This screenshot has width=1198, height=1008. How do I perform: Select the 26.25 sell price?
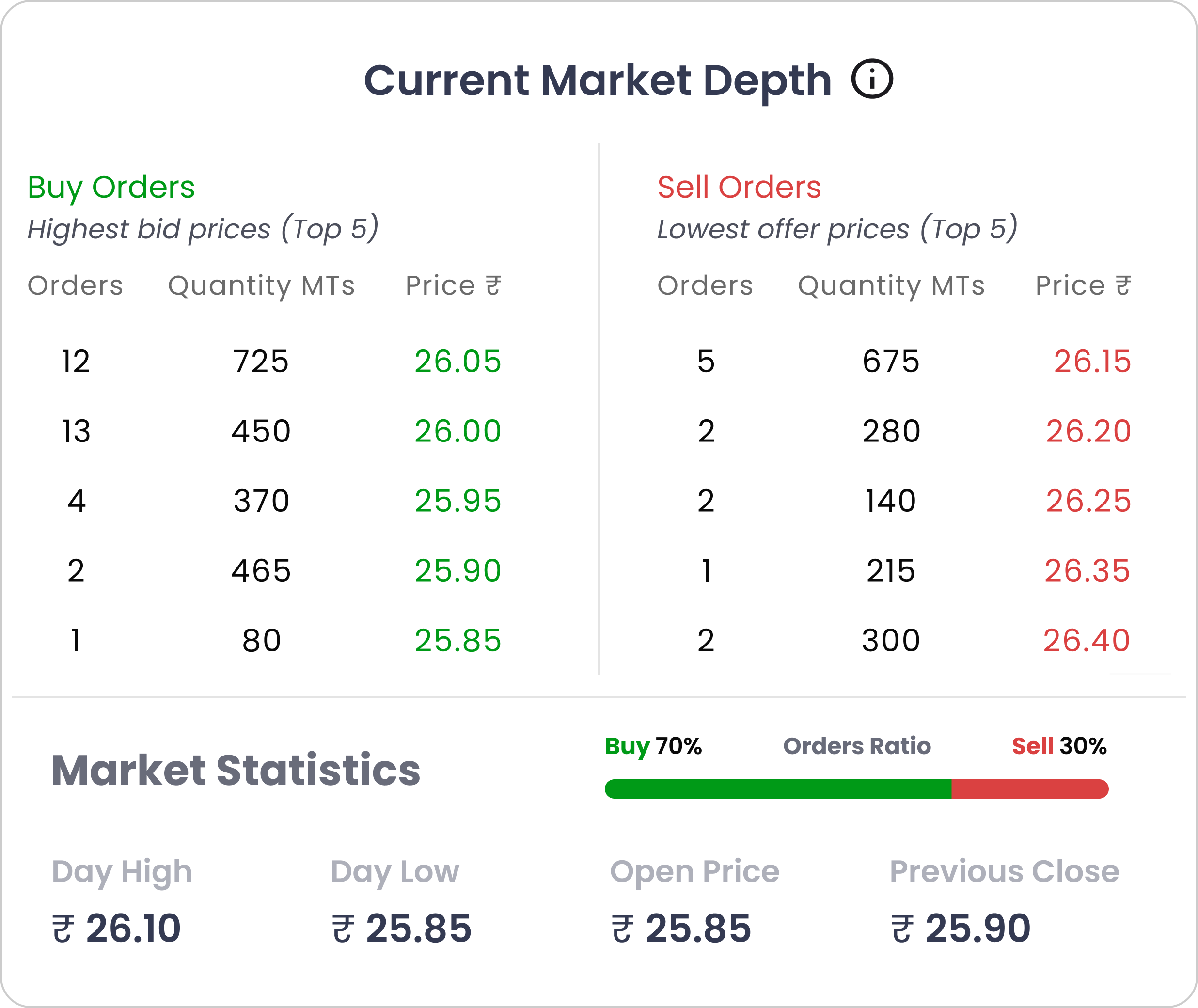coord(1088,501)
